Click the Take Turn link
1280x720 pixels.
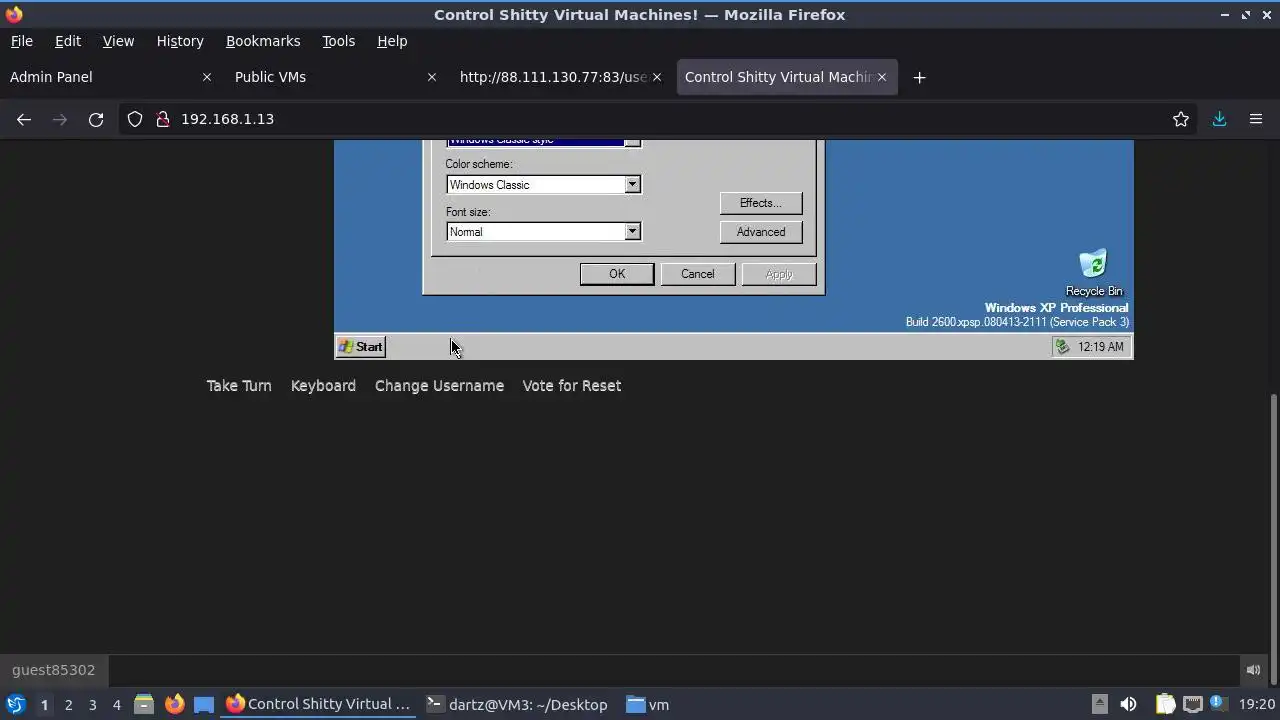(239, 386)
